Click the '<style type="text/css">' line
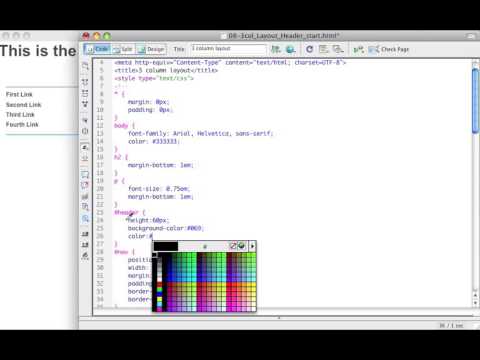Screen dimensions: 480x360 click(154, 78)
